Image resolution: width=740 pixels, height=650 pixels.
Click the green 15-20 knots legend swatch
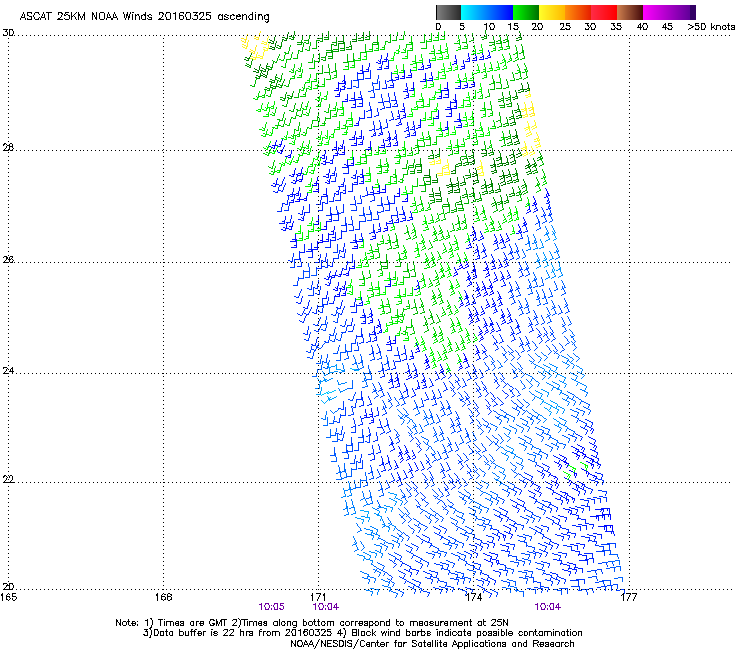click(x=526, y=12)
